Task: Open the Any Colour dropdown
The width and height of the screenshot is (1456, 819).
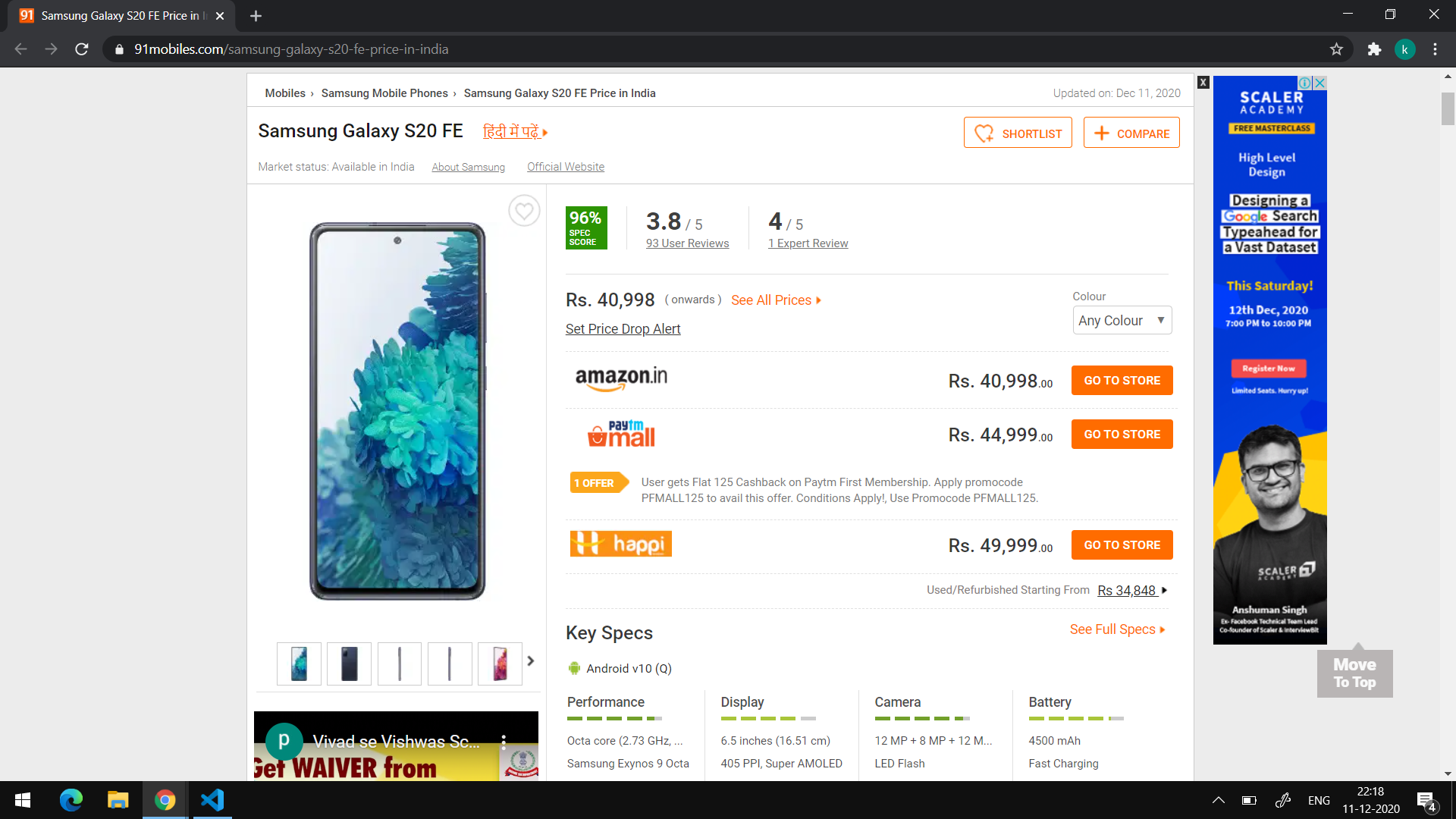Action: [x=1122, y=320]
